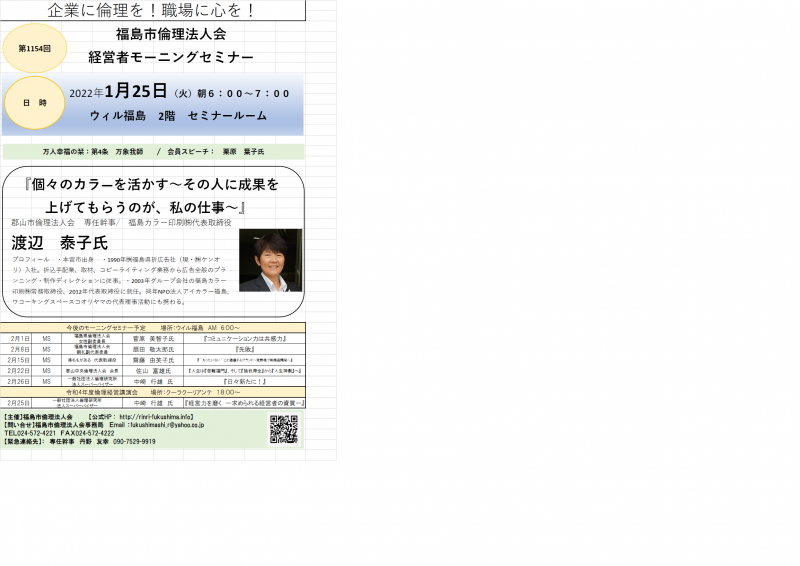
Task: Click the emergency contact number 090-7529-9919
Action: [x=132, y=441]
